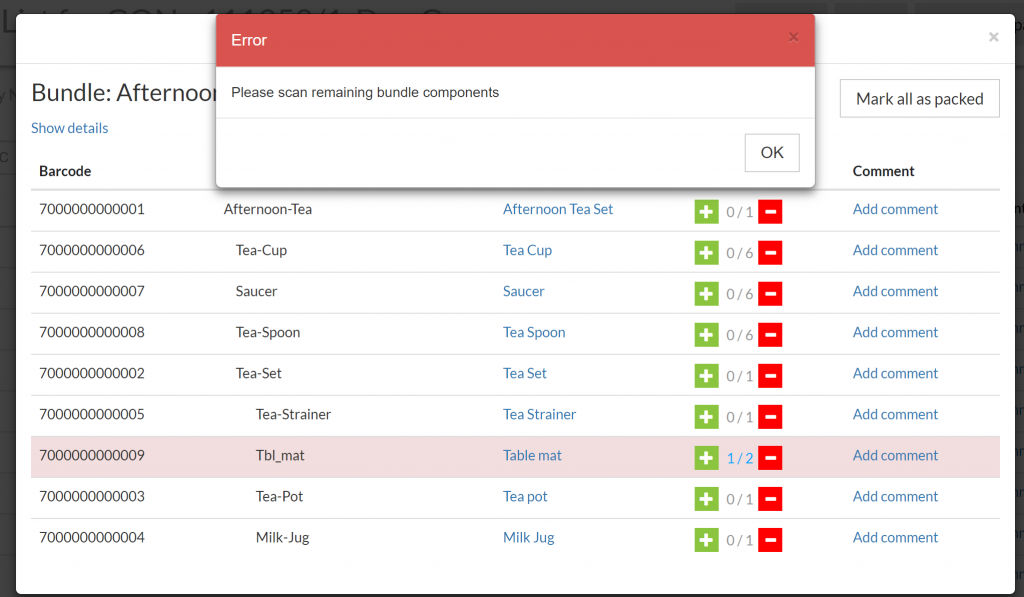
Task: Add one Tbl_mat using green plus
Action: (x=706, y=457)
